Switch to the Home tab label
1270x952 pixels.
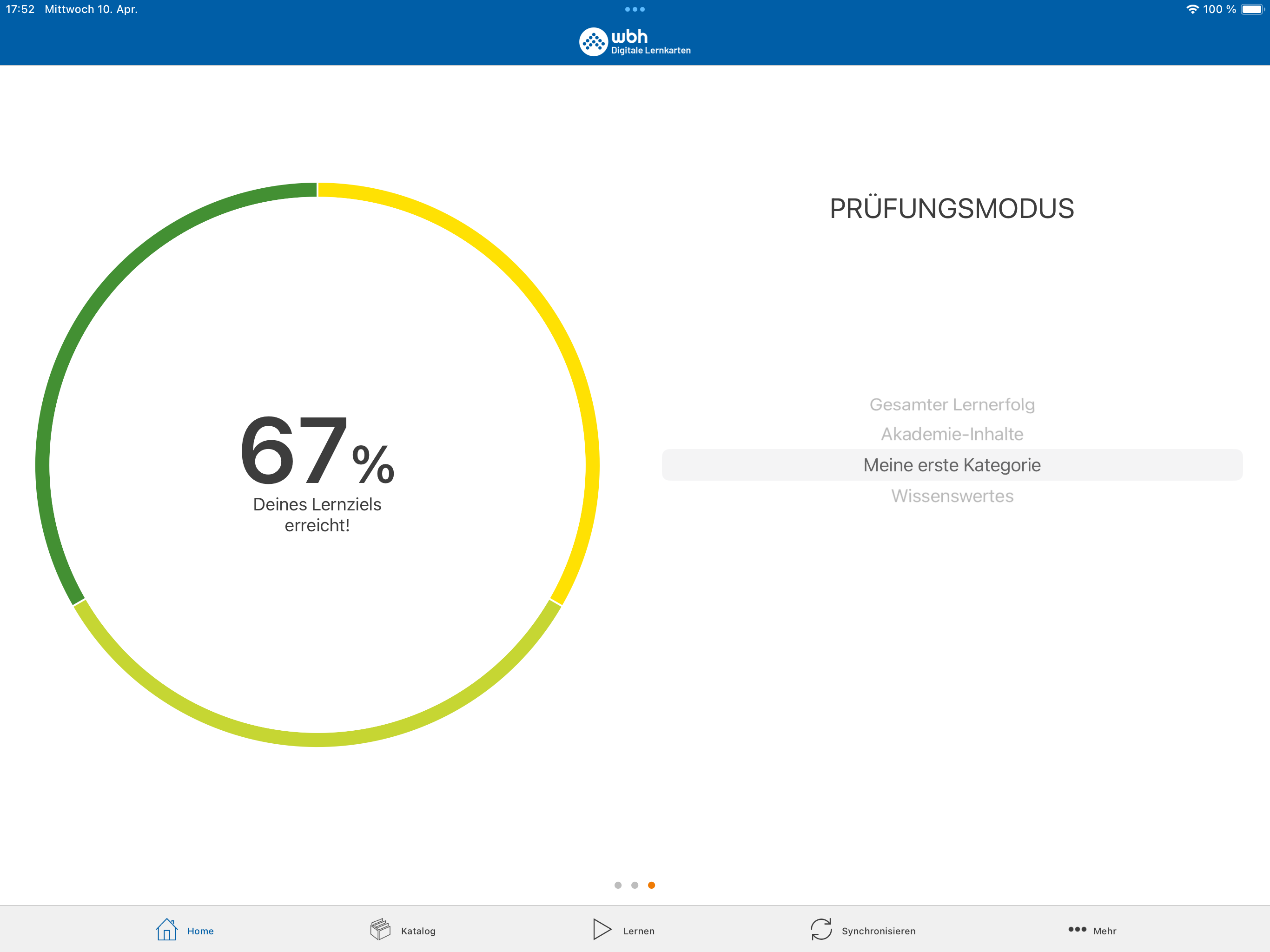tap(200, 931)
